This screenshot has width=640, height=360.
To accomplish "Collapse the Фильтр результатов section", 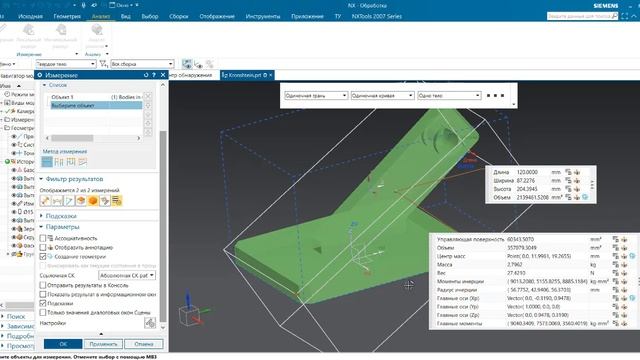I will click(41, 179).
